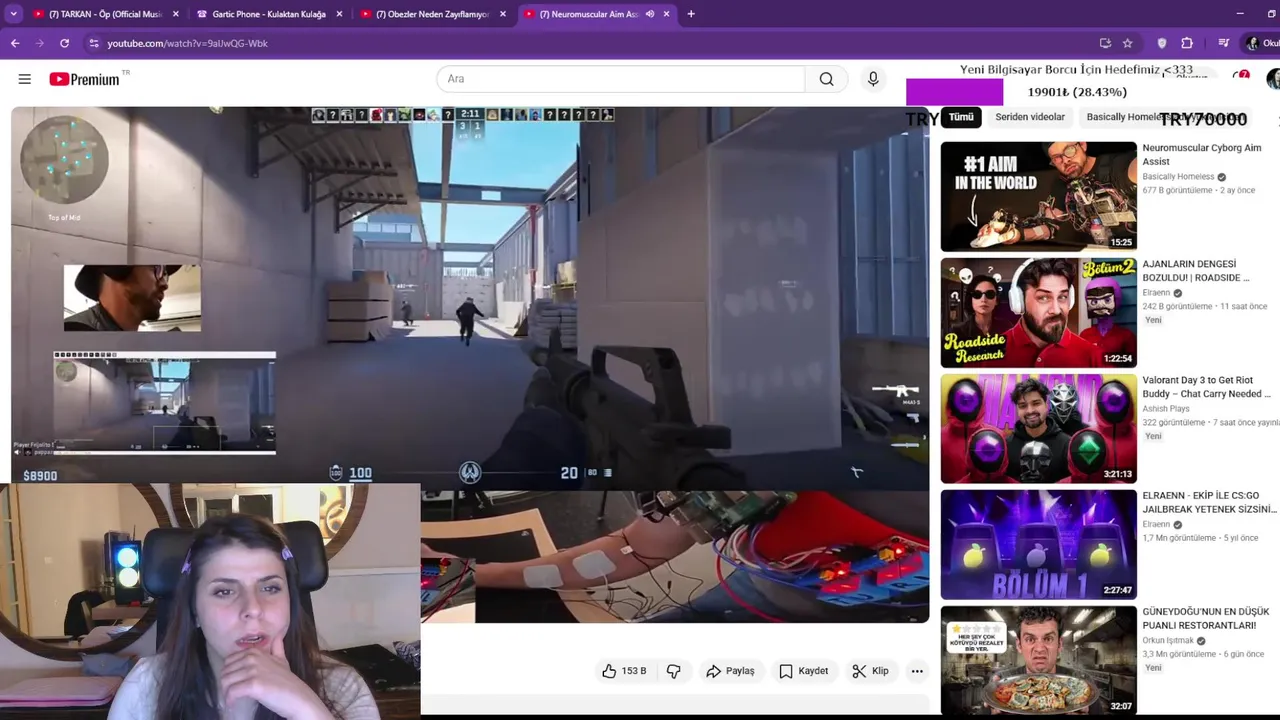Viewport: 1280px width, 720px height.
Task: Close the Obezler Neden Zayıflamıyor tab
Action: pyautogui.click(x=503, y=14)
